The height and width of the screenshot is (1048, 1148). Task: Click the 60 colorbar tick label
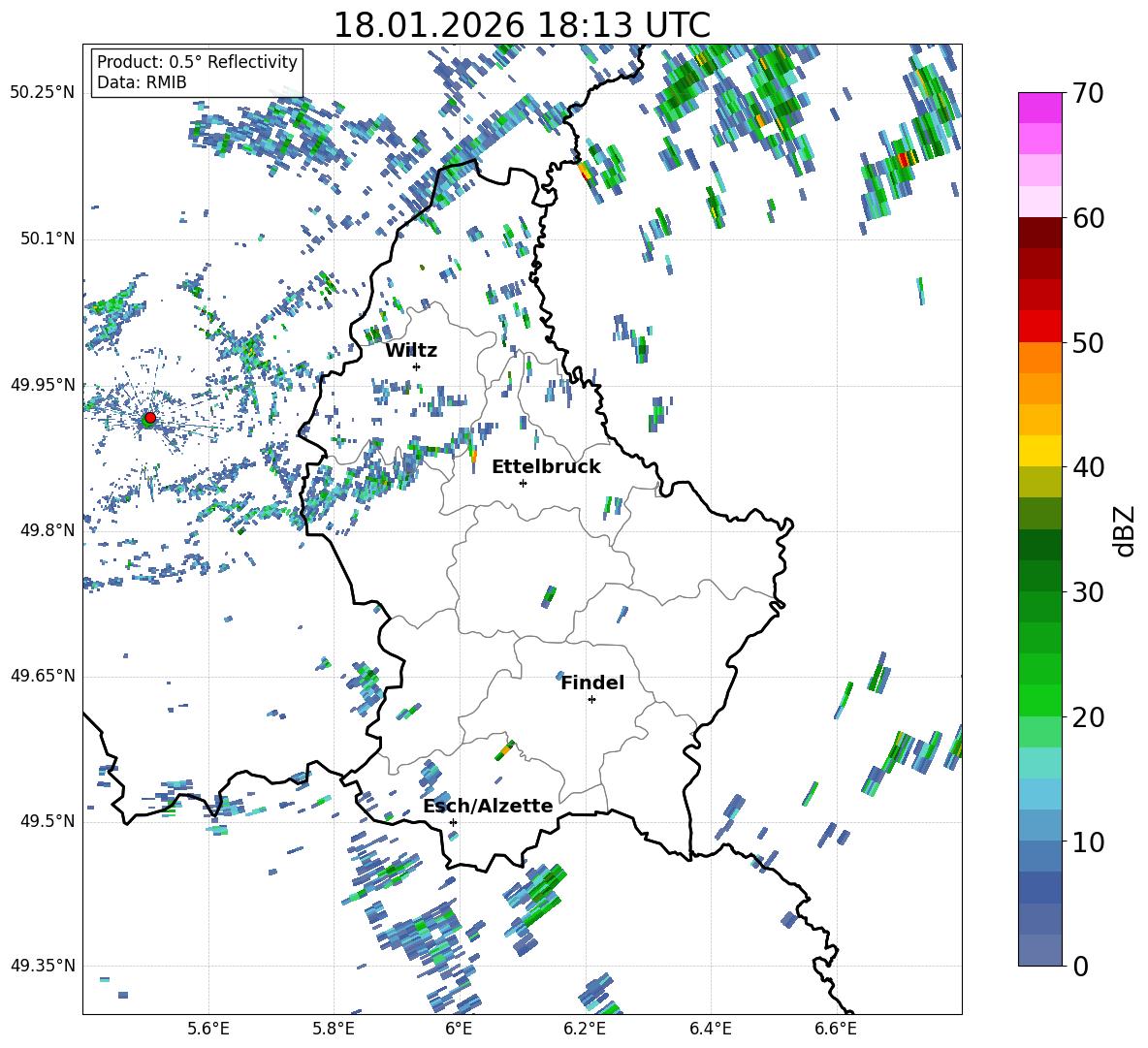1088,218
